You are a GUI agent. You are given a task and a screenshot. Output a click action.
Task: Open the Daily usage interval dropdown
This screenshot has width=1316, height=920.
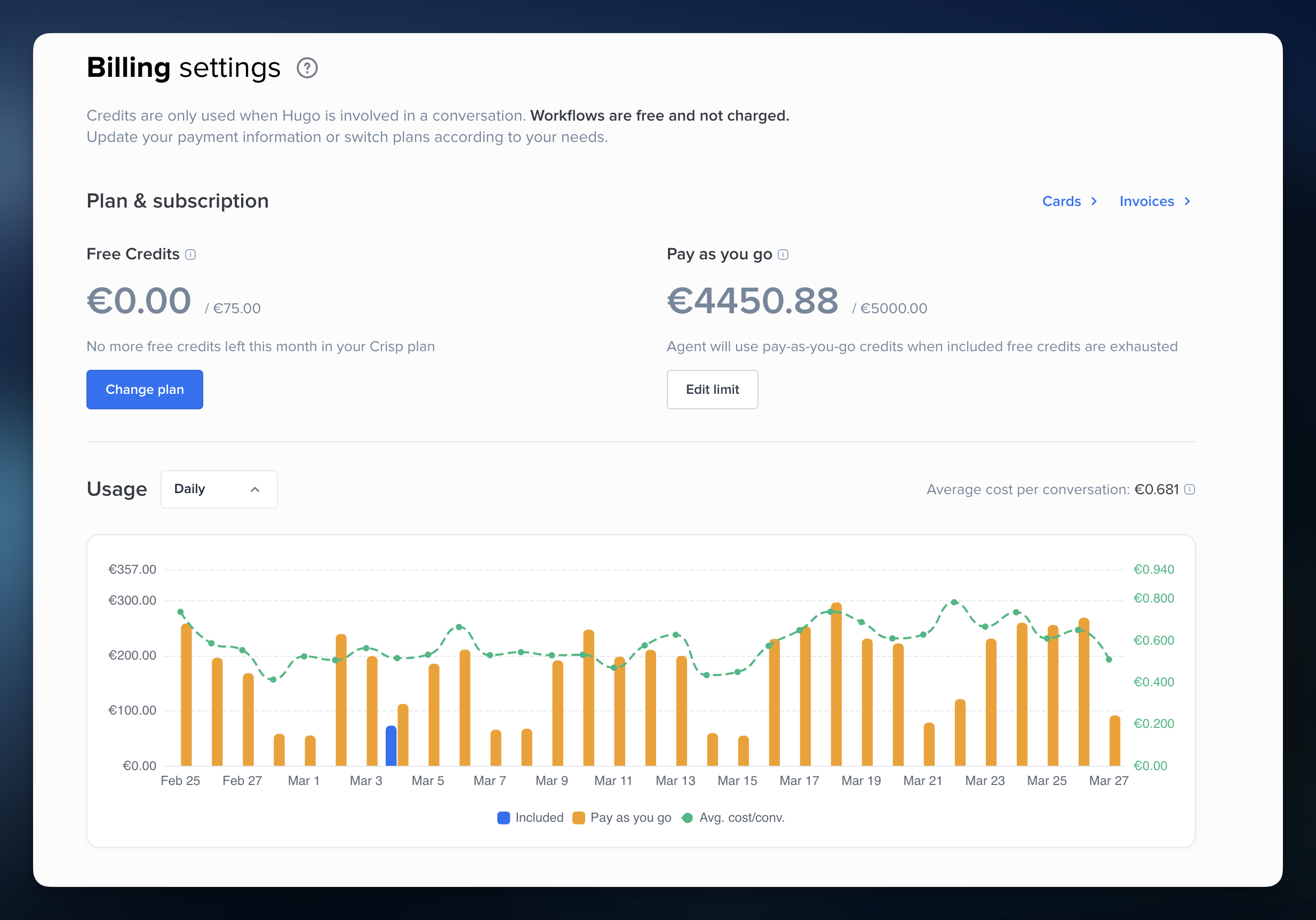click(x=219, y=489)
